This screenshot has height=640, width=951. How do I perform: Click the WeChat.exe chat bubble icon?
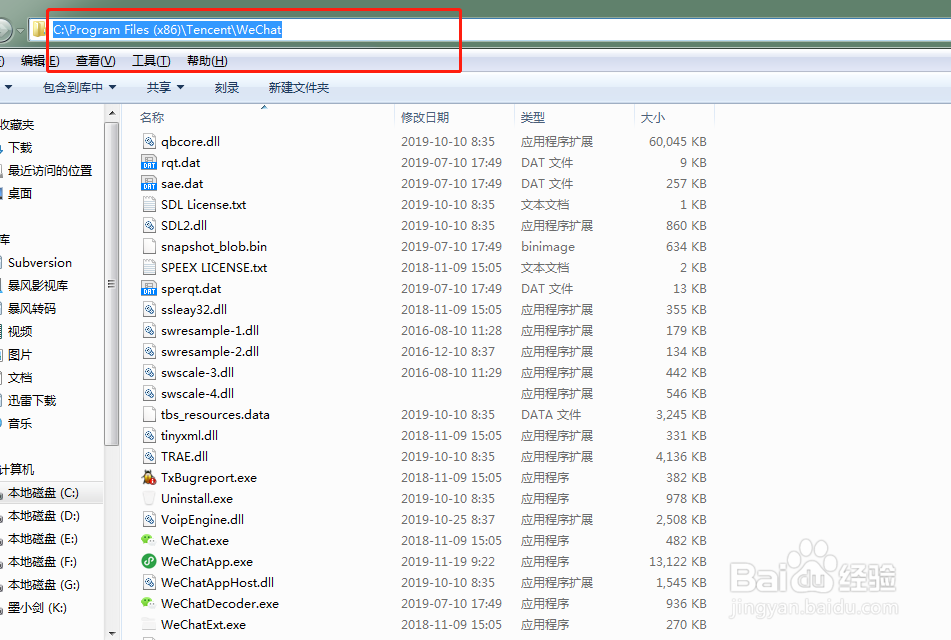tap(149, 540)
